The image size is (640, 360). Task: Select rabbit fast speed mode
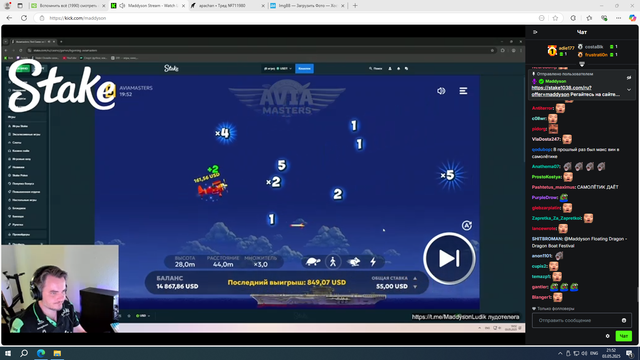pos(353,262)
